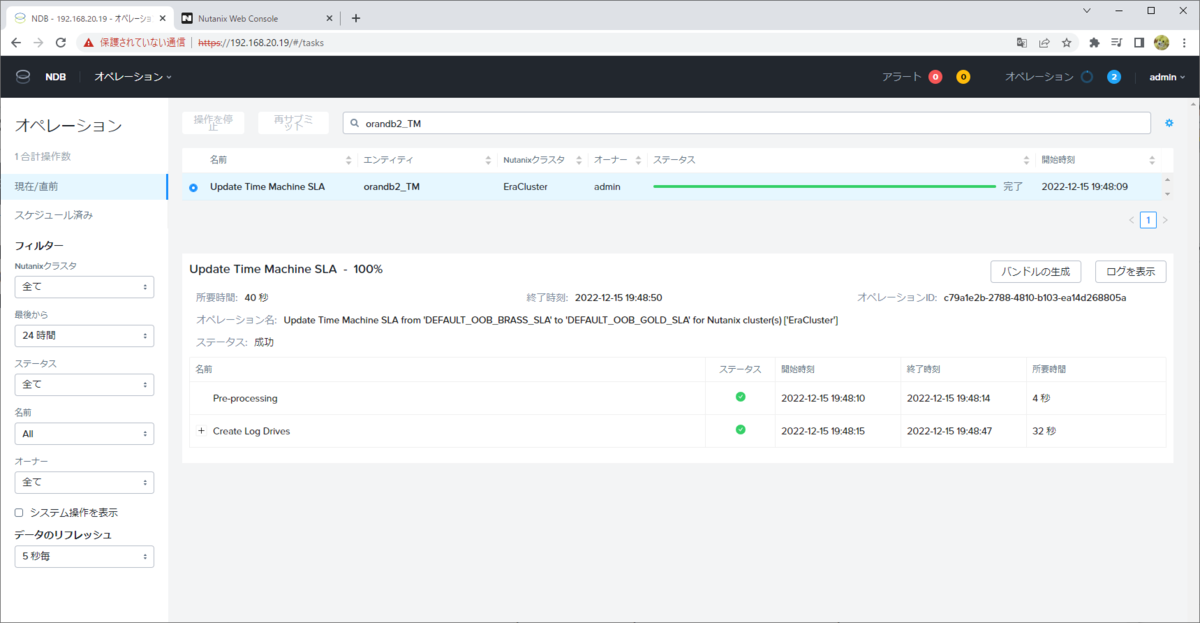The width and height of the screenshot is (1200, 623).
Task: Open the 最後から 24 時間 dropdown
Action: pyautogui.click(x=84, y=336)
